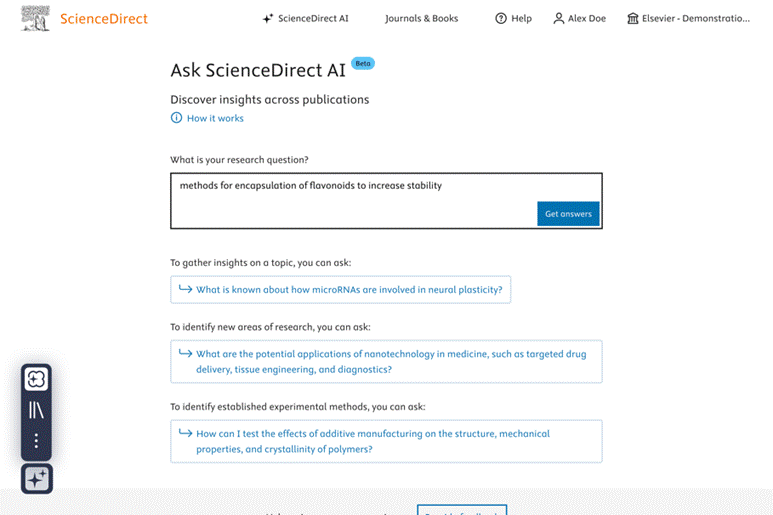Open the ScienceDirect AI menu item

312,19
